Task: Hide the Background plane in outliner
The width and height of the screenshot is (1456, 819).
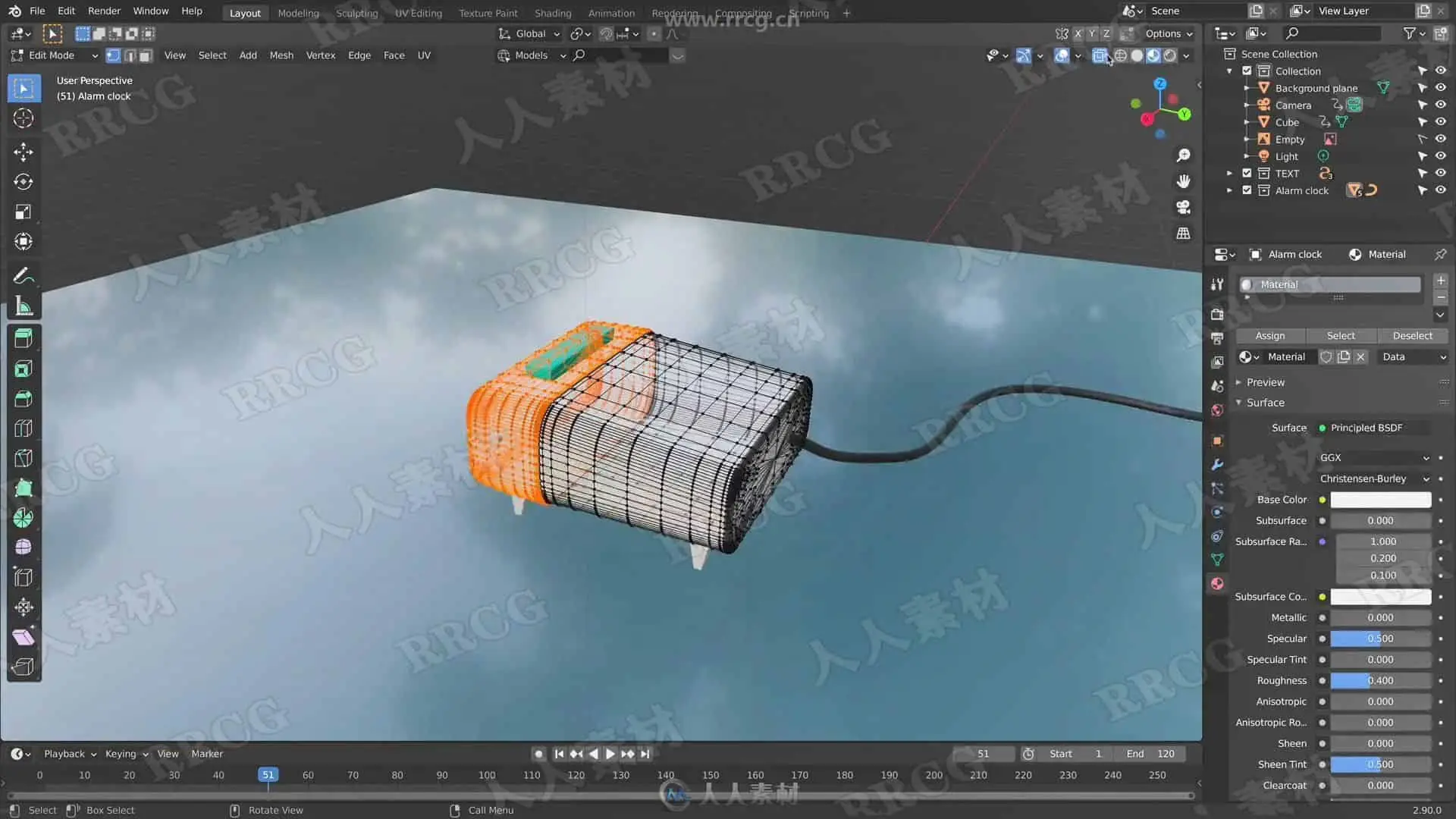Action: (x=1440, y=88)
